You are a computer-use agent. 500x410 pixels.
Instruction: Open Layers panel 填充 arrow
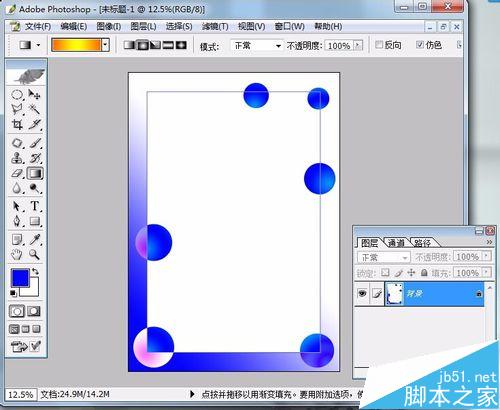point(486,272)
